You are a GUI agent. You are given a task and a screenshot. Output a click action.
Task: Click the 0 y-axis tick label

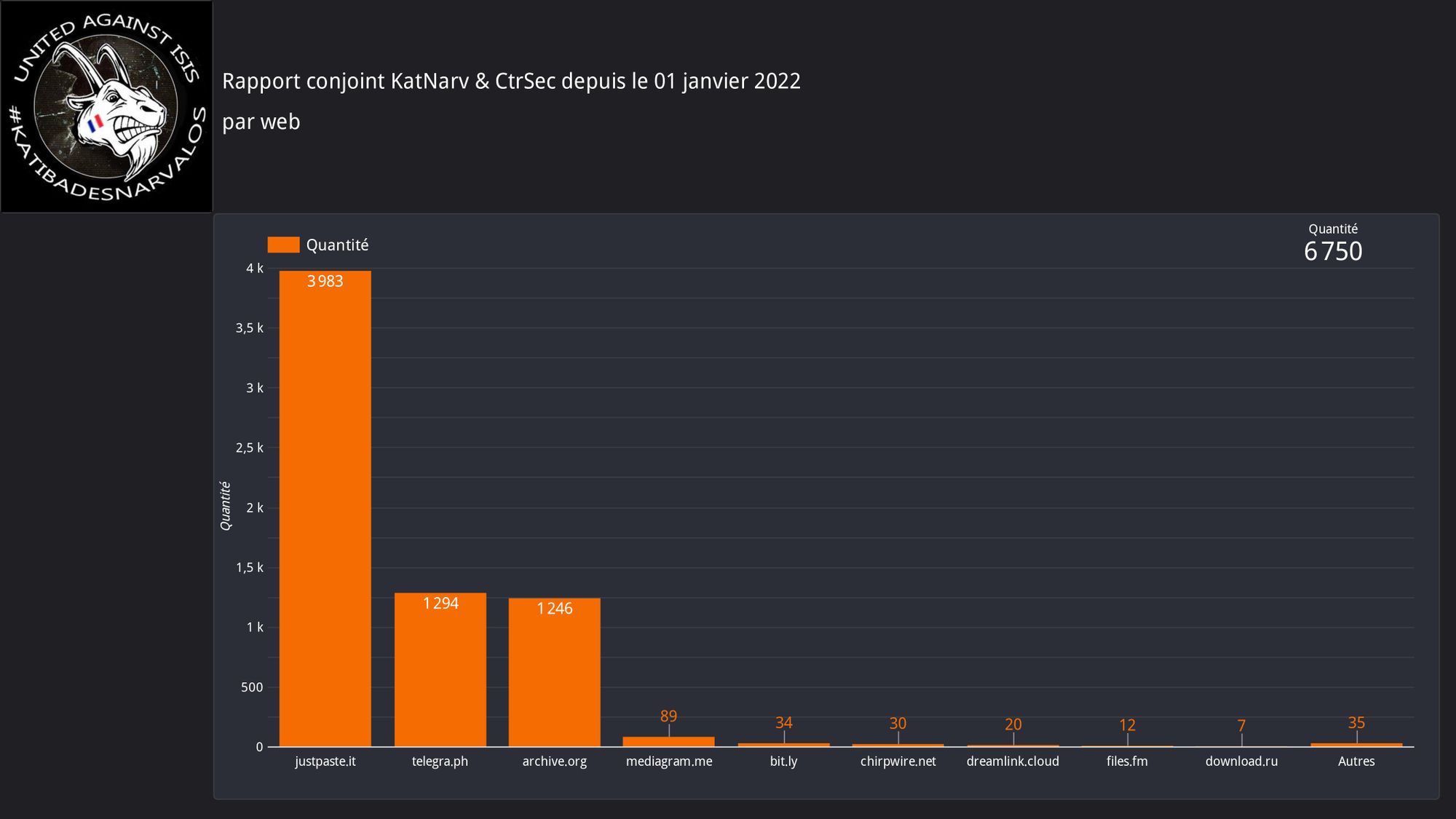pyautogui.click(x=259, y=747)
